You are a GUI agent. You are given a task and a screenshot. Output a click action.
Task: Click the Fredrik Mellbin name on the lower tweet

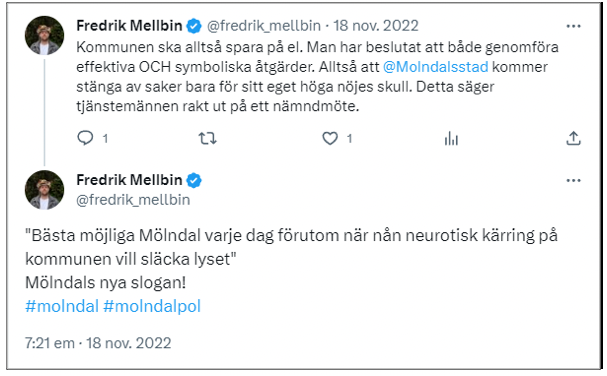129,180
